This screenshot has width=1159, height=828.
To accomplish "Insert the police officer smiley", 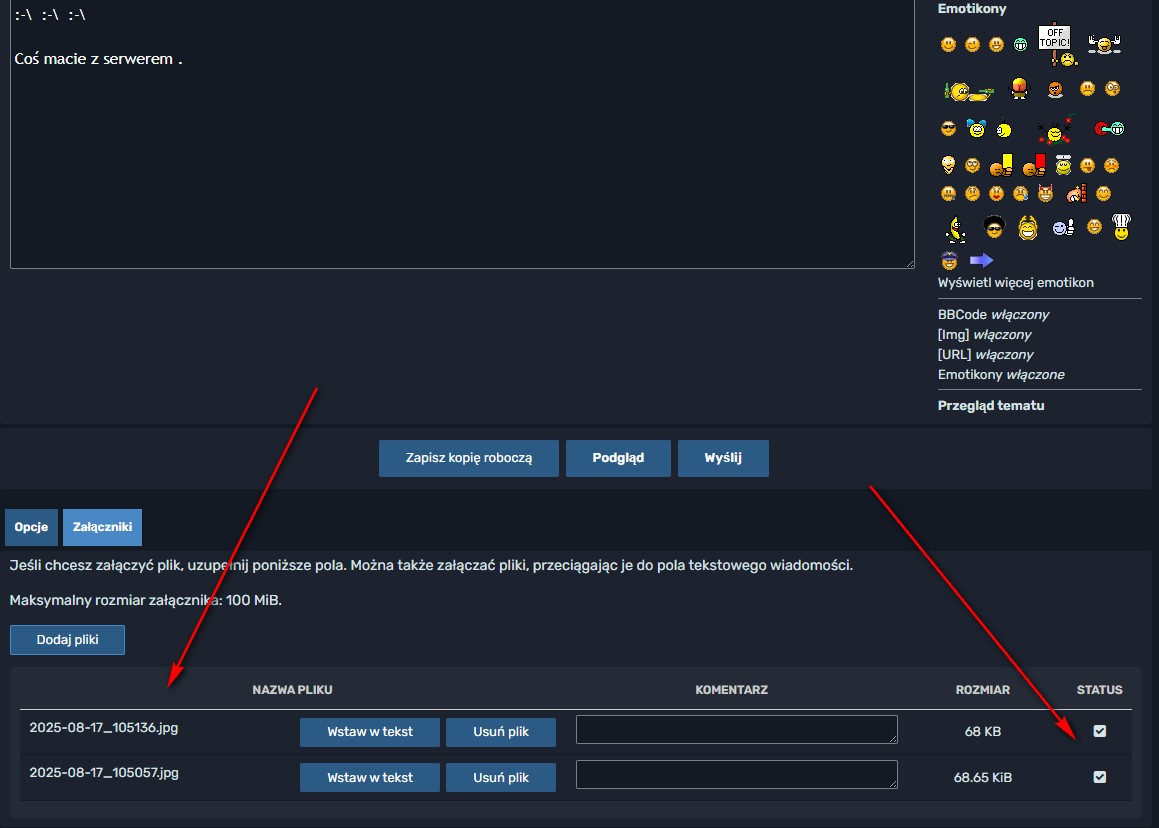I will [949, 261].
